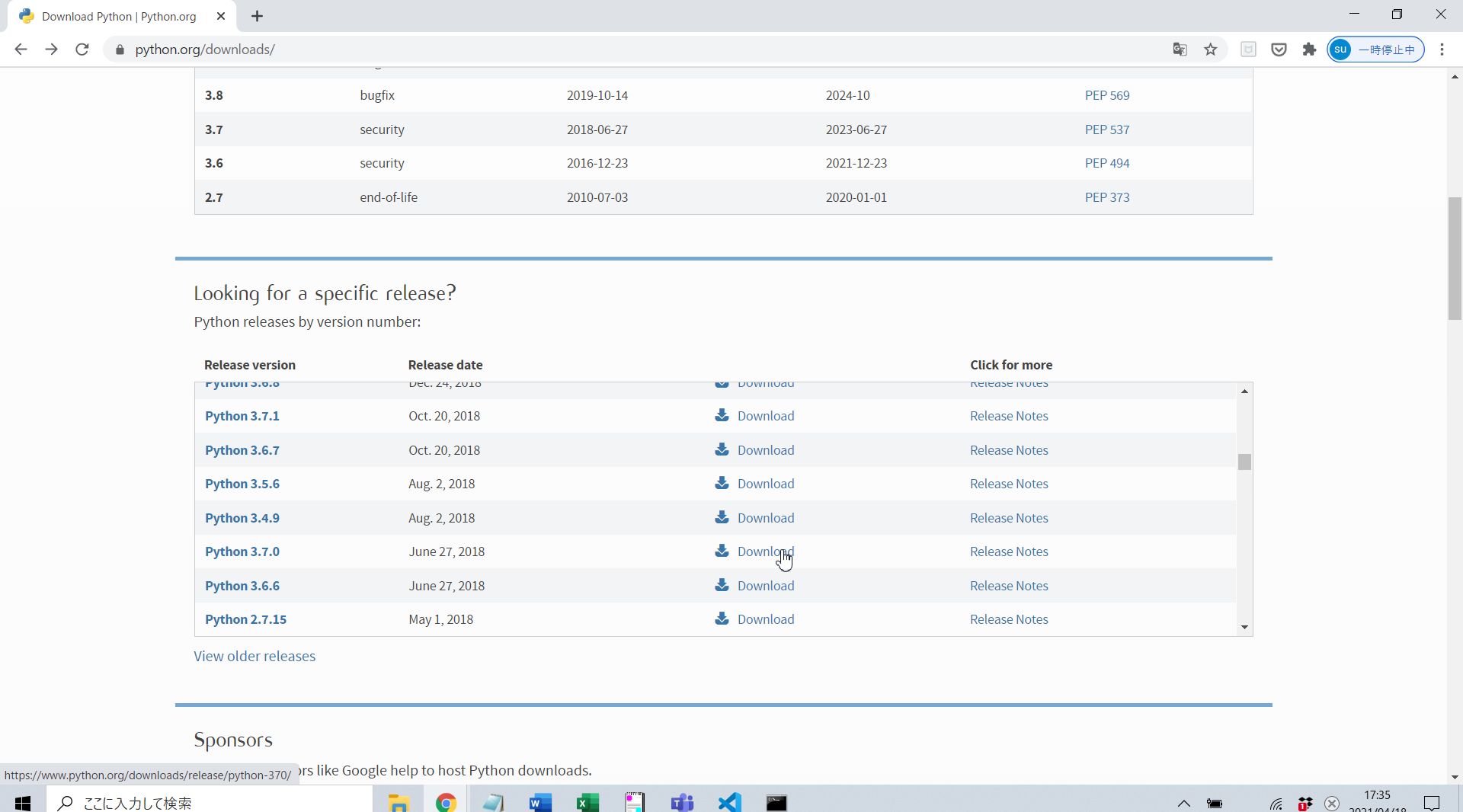The width and height of the screenshot is (1463, 812).
Task: Open a new tab with the plus button
Action: click(257, 16)
